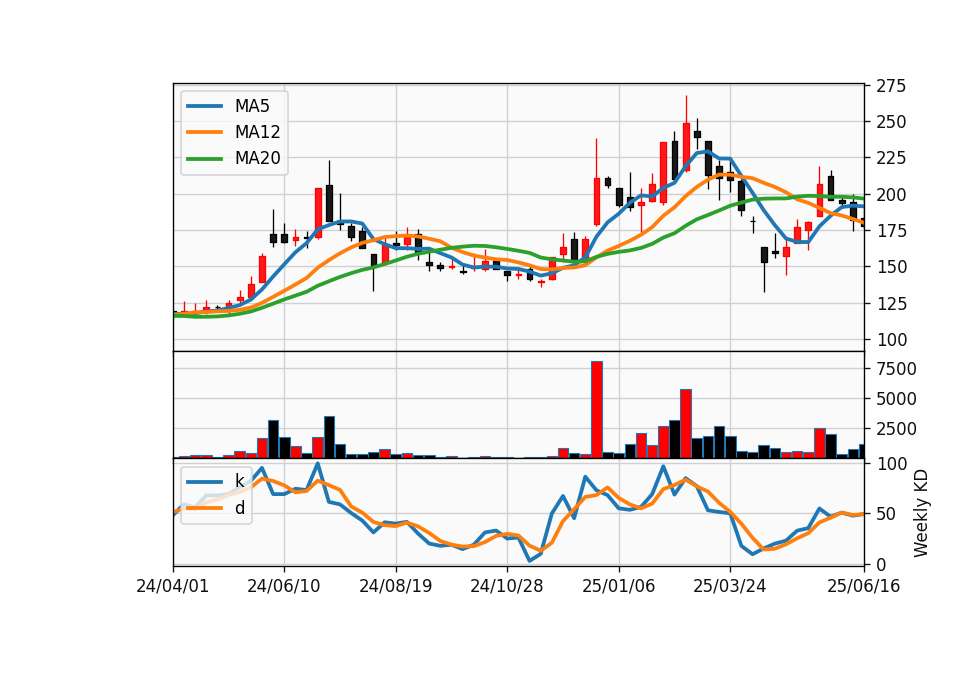The width and height of the screenshot is (960, 690).
Task: Click the 175 price axis tick
Action: pyautogui.click(x=891, y=231)
